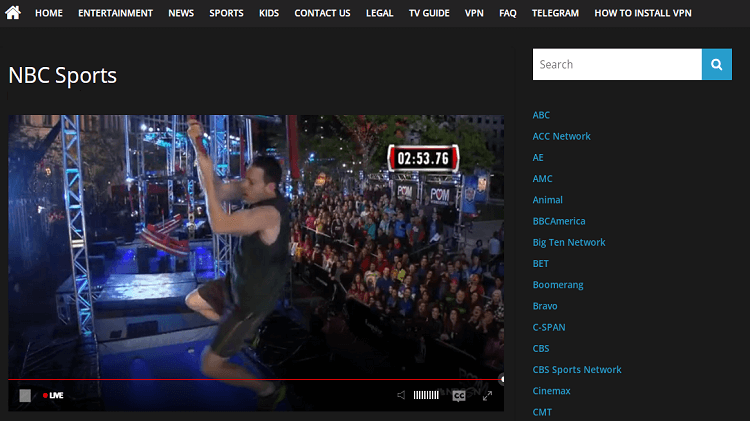
Task: Mute the video with speaker icon
Action: click(x=401, y=395)
